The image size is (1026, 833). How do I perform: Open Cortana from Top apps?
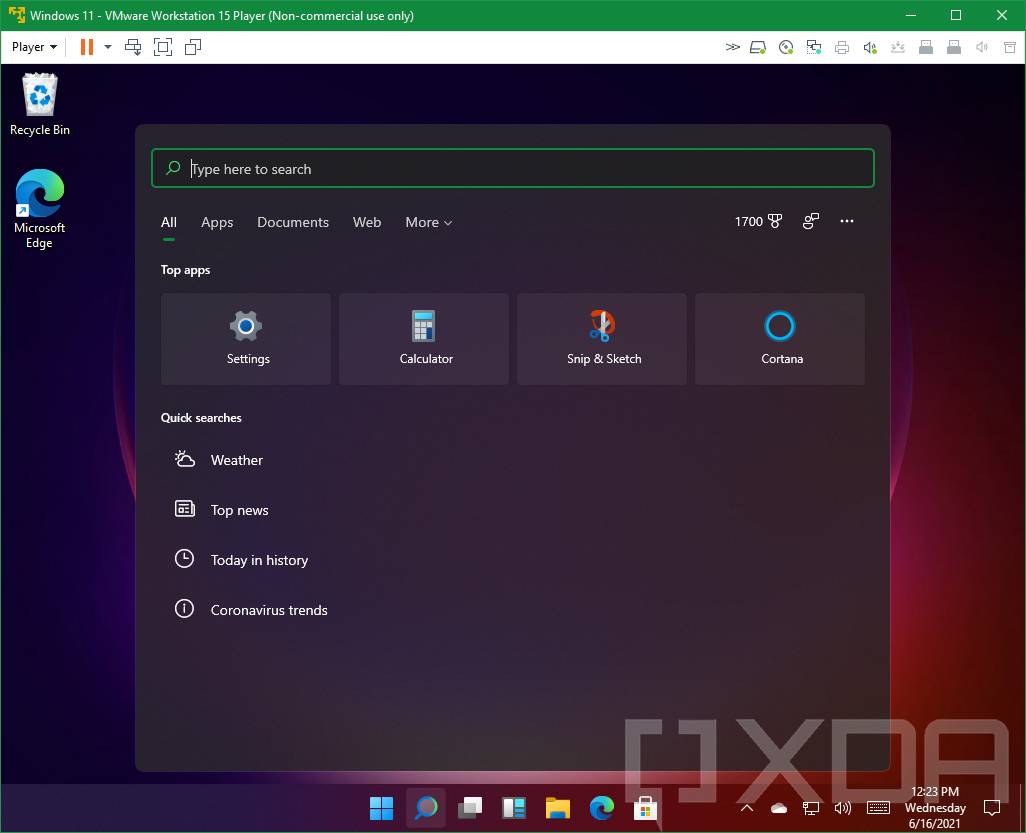pyautogui.click(x=779, y=339)
